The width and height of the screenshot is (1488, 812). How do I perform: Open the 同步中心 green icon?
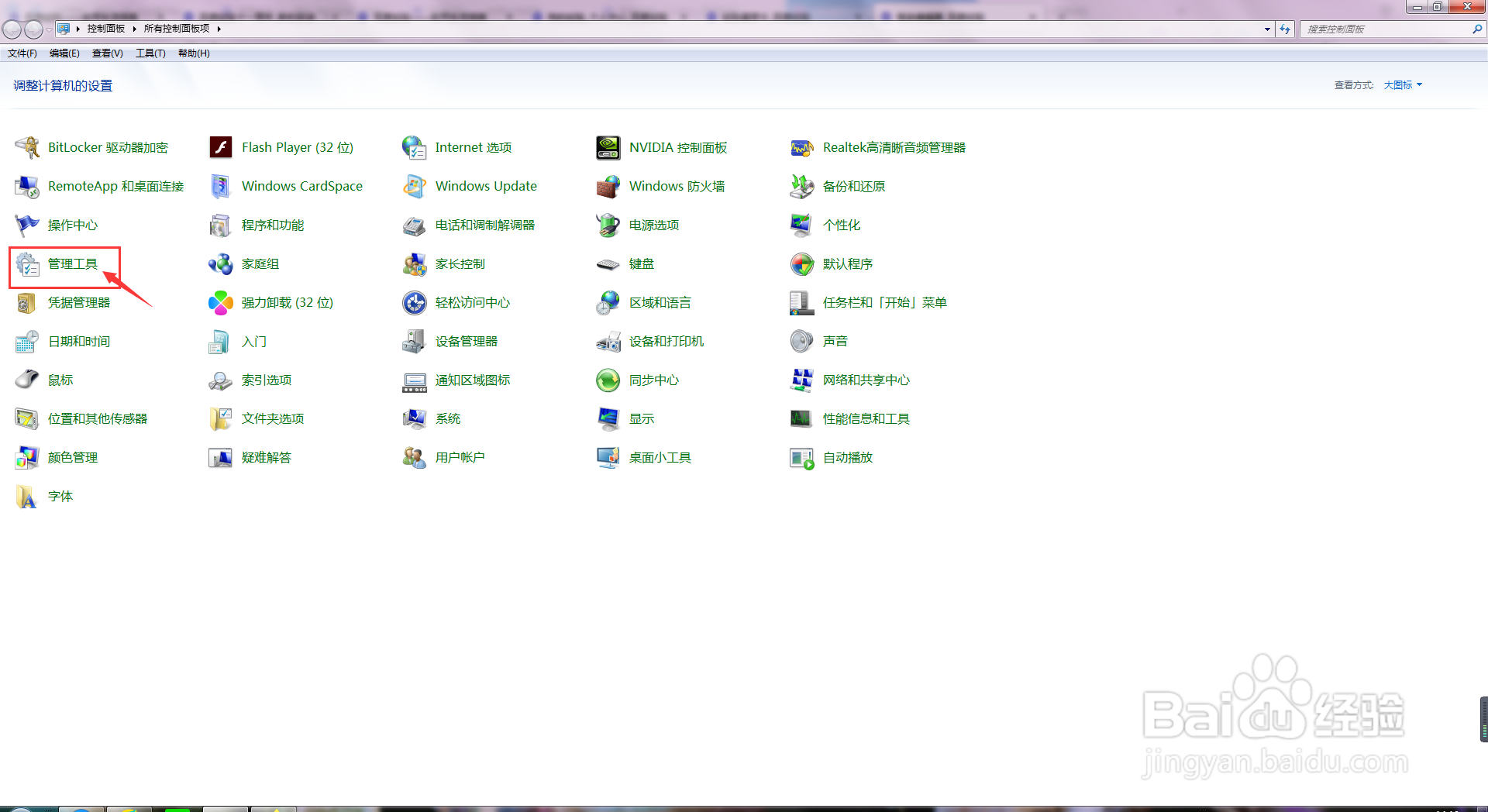(x=608, y=380)
